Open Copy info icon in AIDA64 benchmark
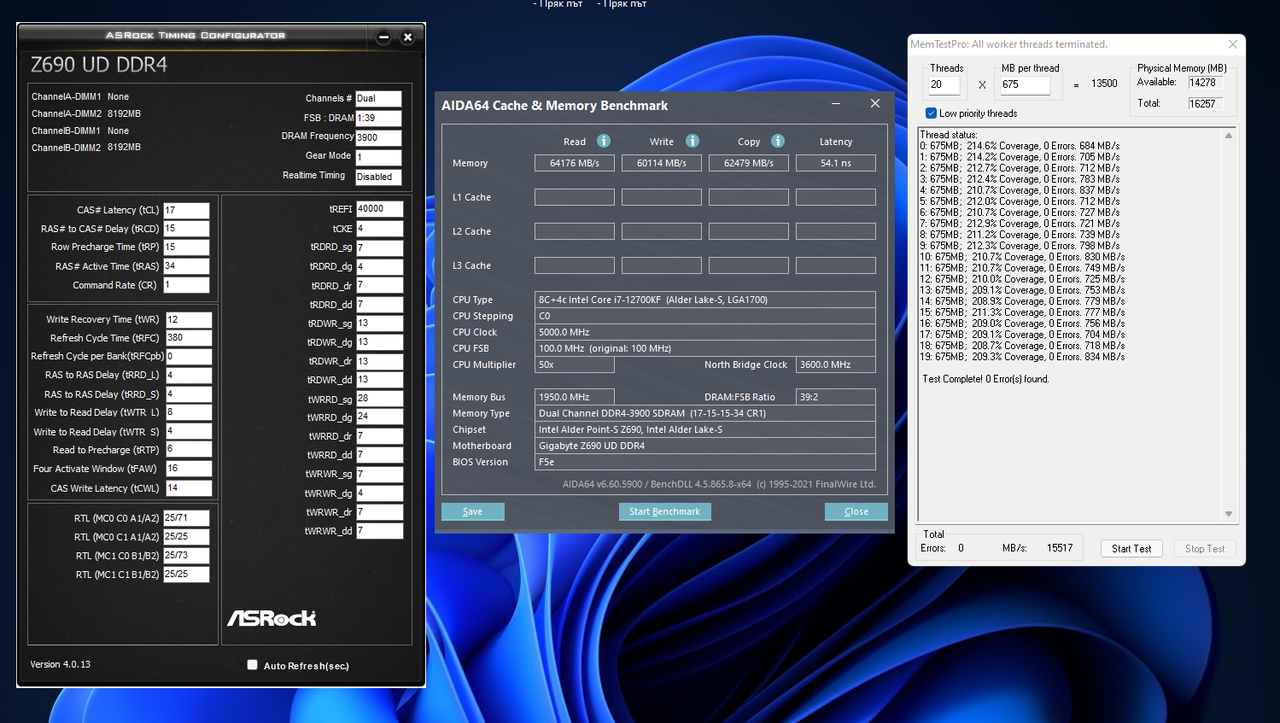The image size is (1280, 723). click(x=778, y=141)
